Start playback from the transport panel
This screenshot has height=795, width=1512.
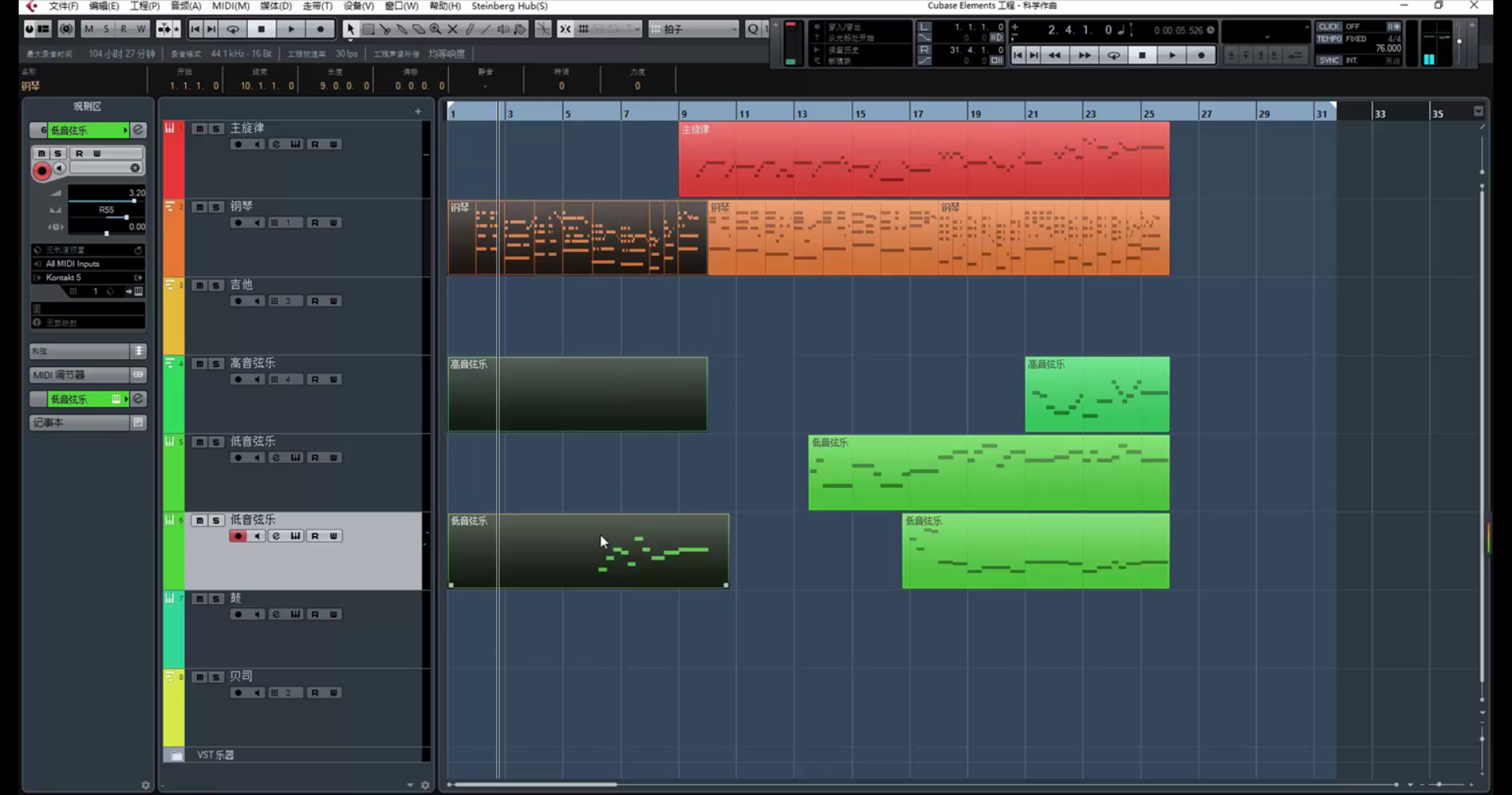[1172, 55]
